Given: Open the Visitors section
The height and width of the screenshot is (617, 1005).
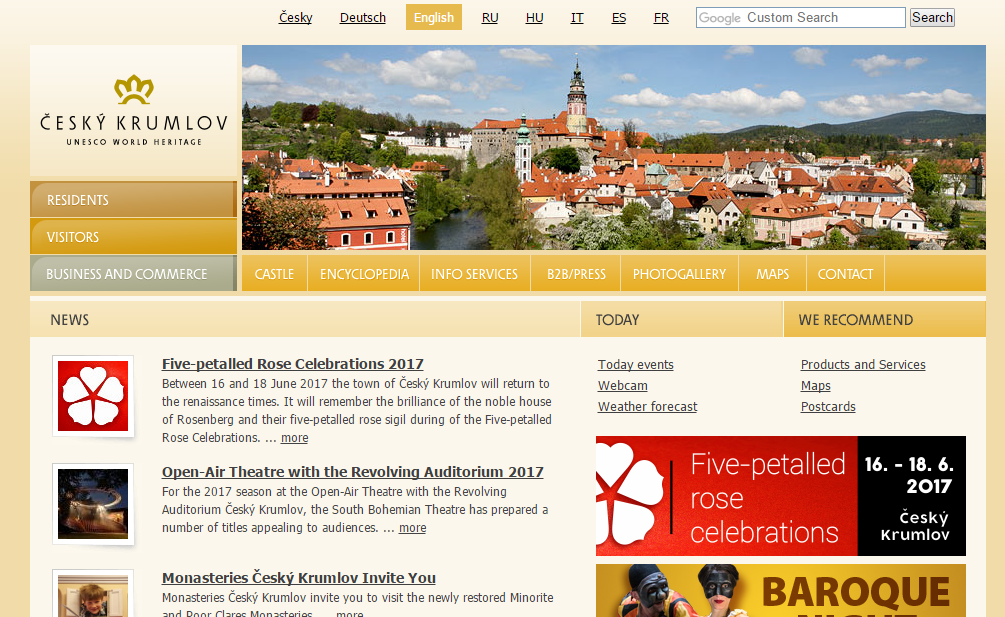Looking at the screenshot, I should (133, 236).
